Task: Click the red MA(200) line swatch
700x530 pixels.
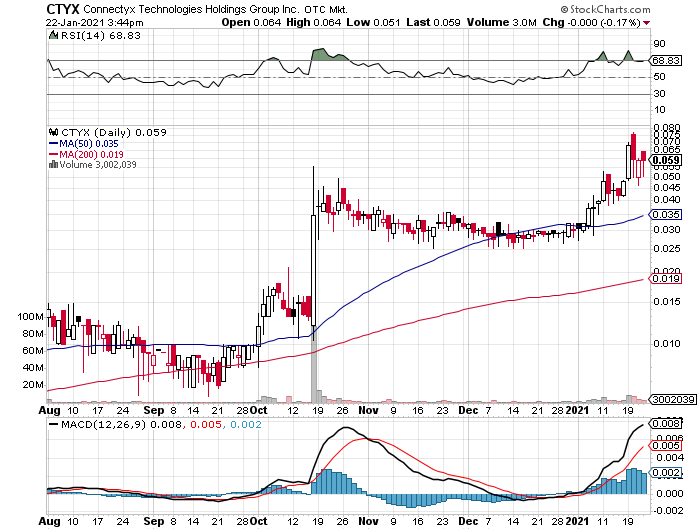Action: (53, 154)
